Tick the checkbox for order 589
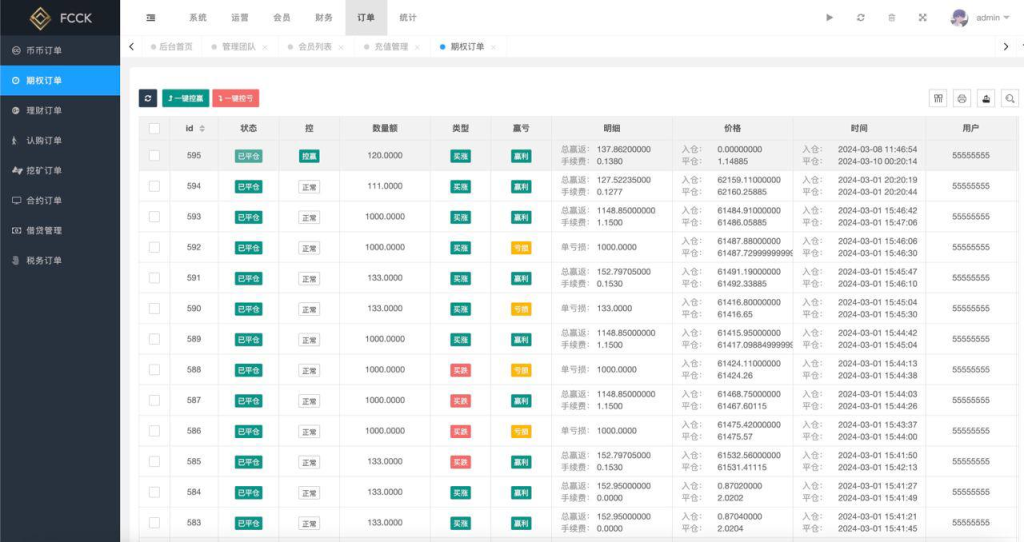This screenshot has height=542, width=1024. pos(155,339)
